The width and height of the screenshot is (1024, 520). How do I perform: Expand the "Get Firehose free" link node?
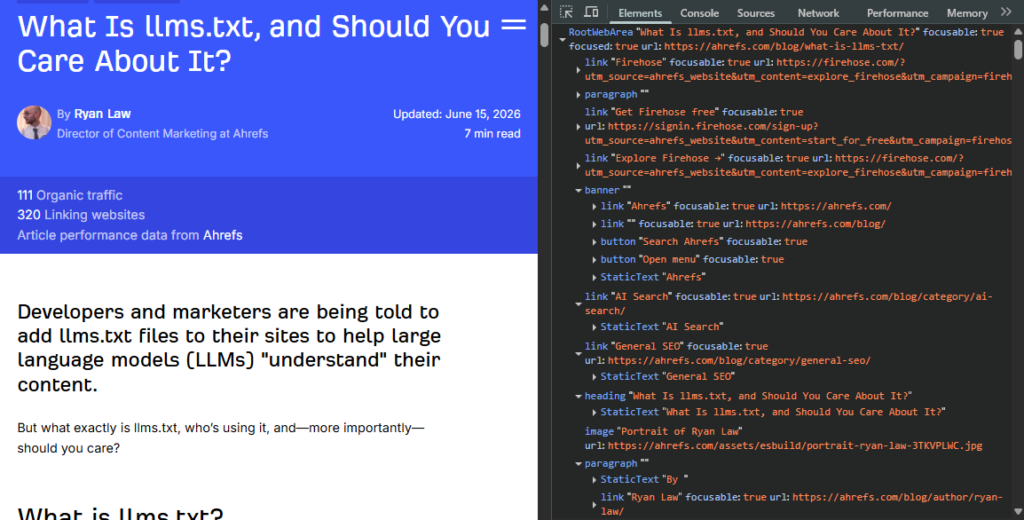point(578,127)
